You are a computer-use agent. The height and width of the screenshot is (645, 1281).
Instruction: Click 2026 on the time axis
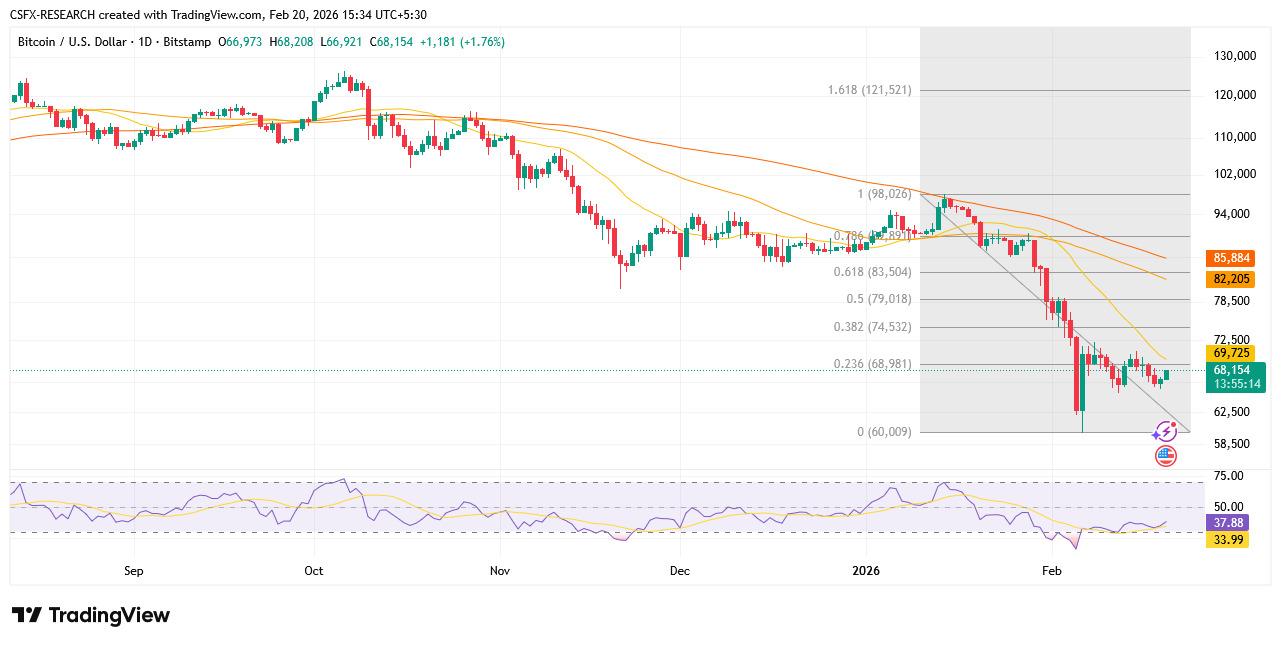(x=865, y=571)
